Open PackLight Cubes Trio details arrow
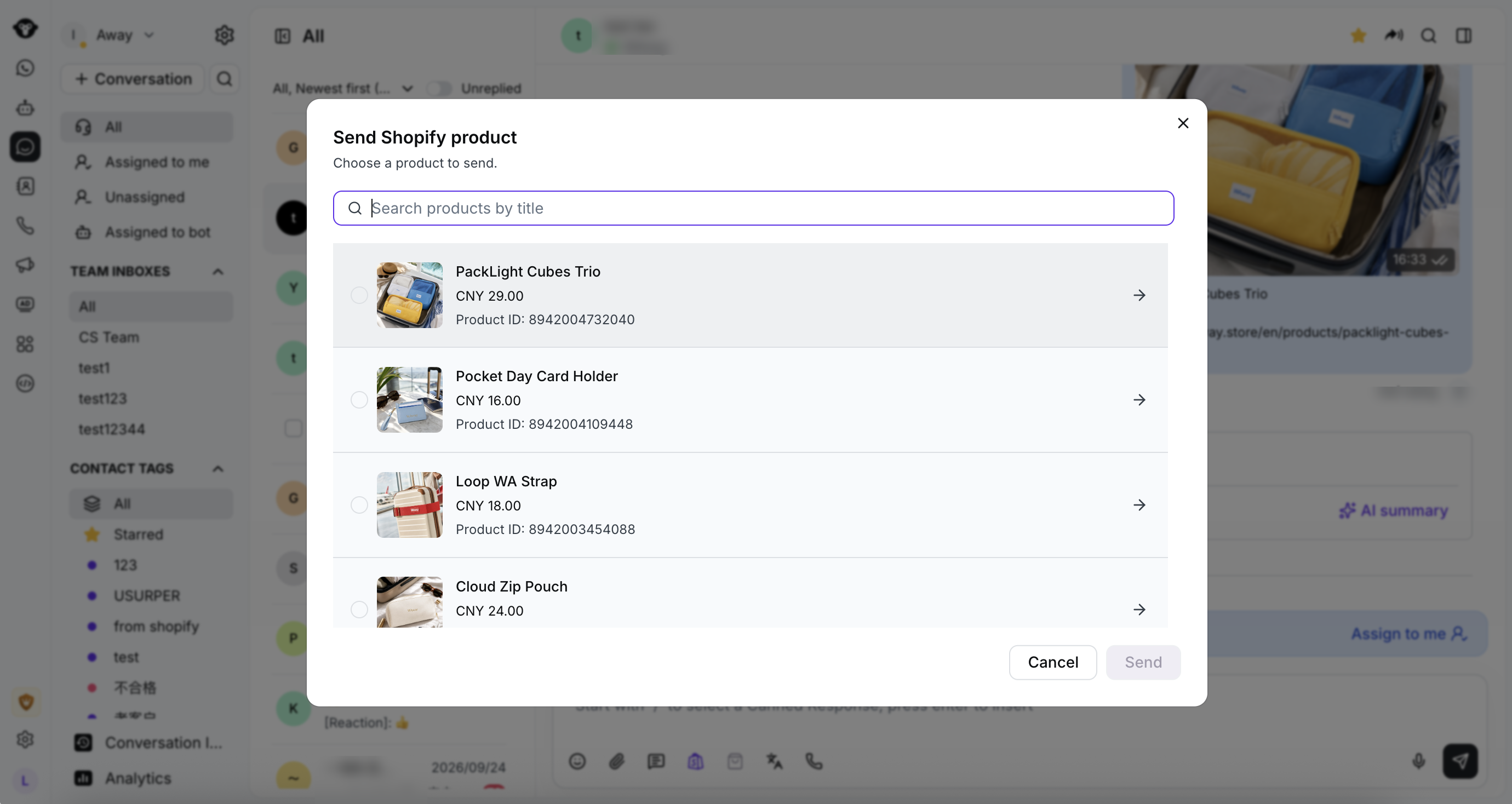Screen dimensions: 1512x804 1139,295
